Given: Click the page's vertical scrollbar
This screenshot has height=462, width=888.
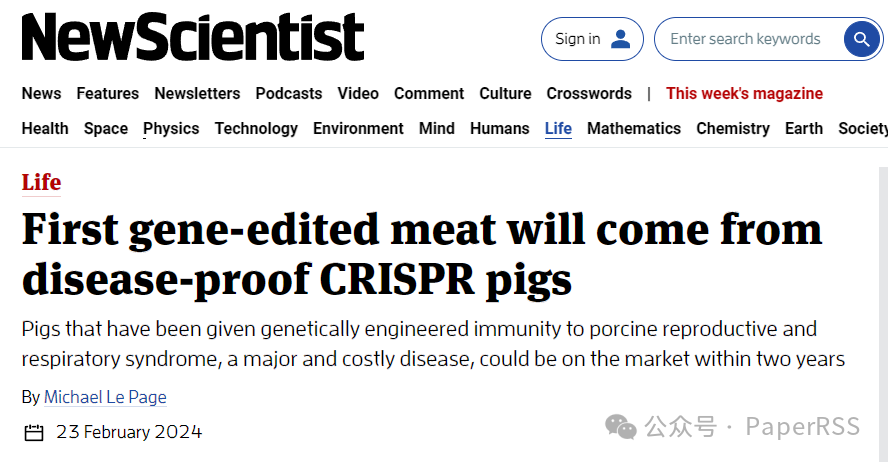Looking at the screenshot, I should click(883, 314).
